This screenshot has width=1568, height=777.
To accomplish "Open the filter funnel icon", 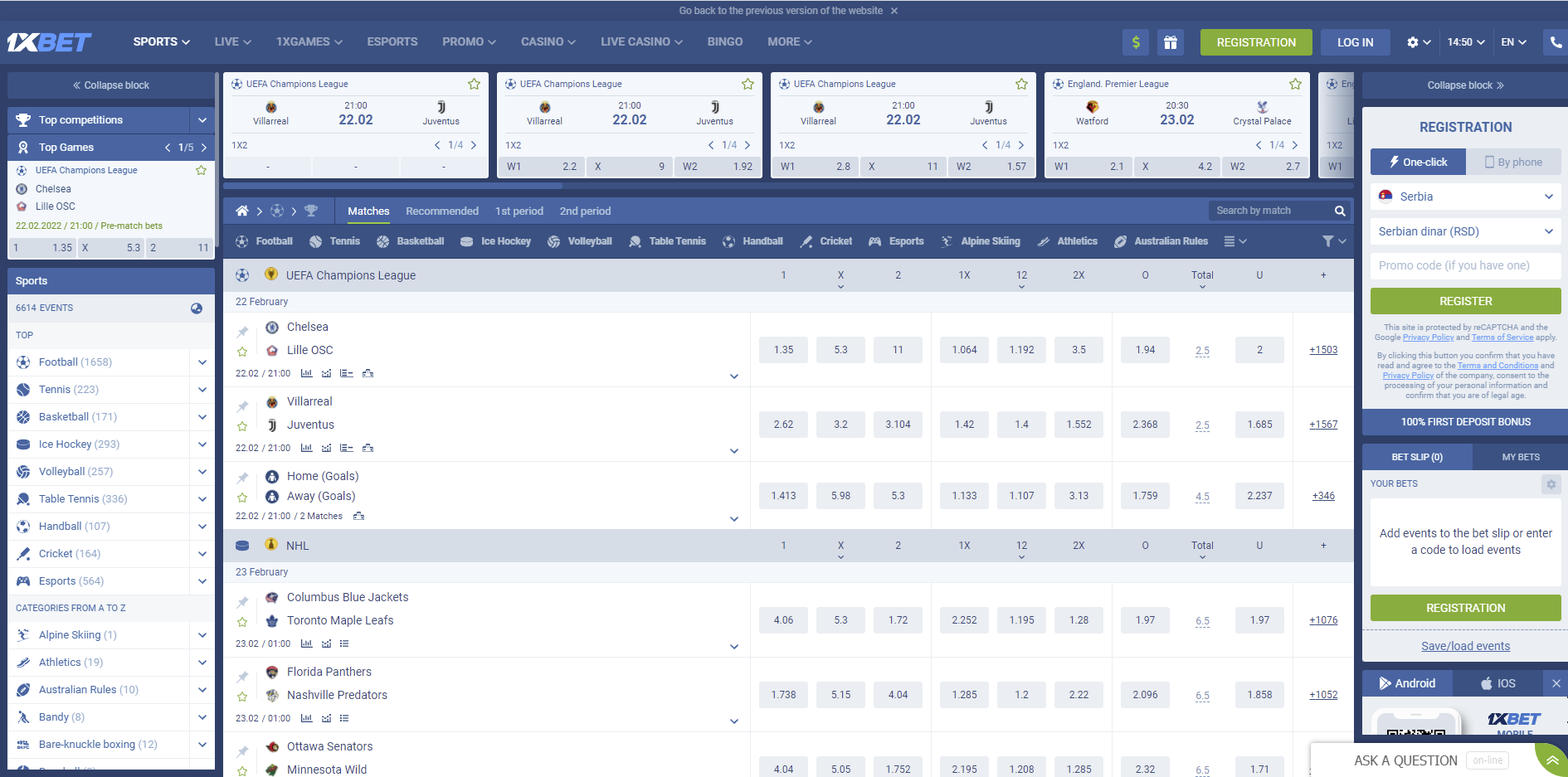I will tap(1328, 241).
